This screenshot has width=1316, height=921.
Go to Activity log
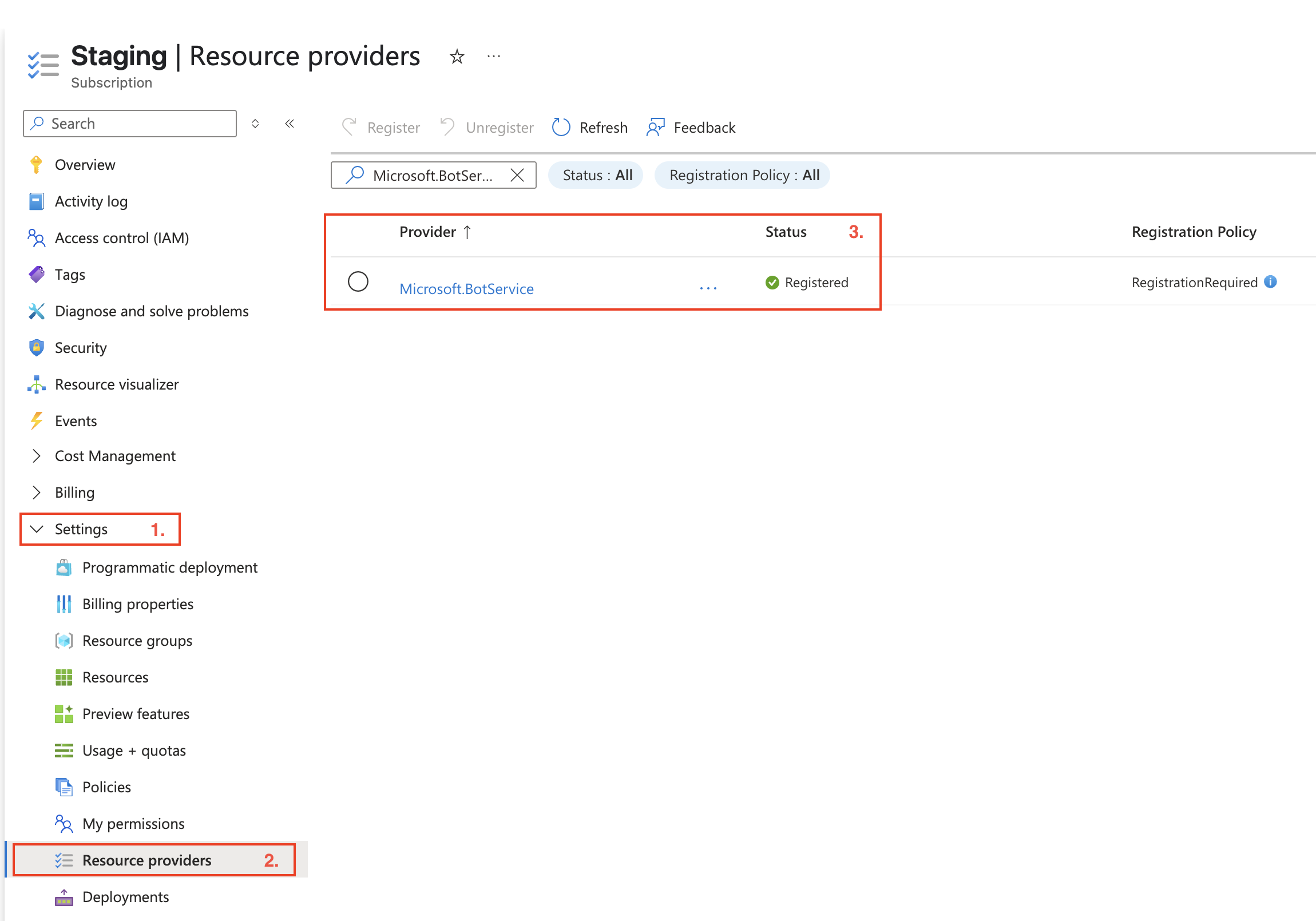coord(91,202)
